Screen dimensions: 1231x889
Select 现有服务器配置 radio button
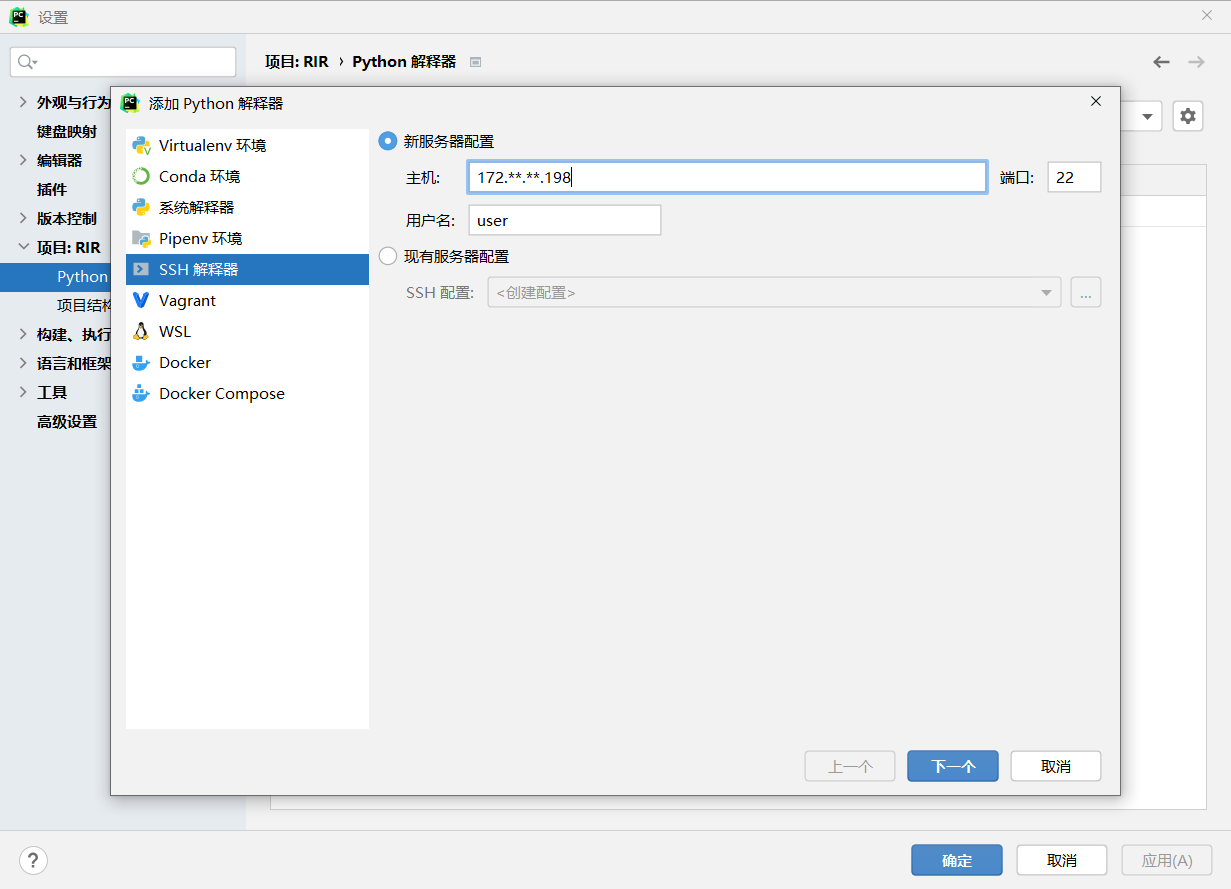pos(388,257)
